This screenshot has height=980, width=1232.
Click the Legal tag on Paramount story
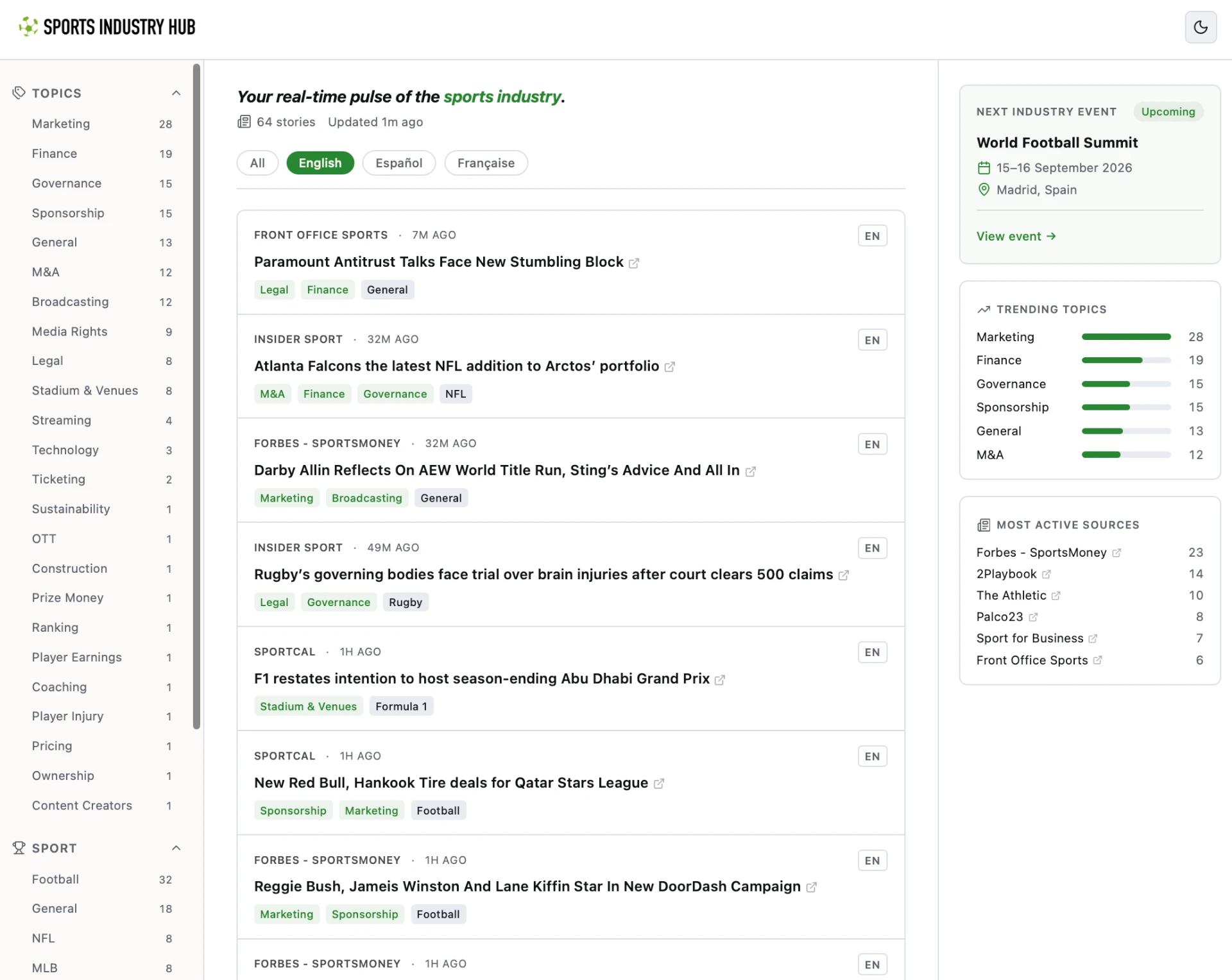point(274,290)
